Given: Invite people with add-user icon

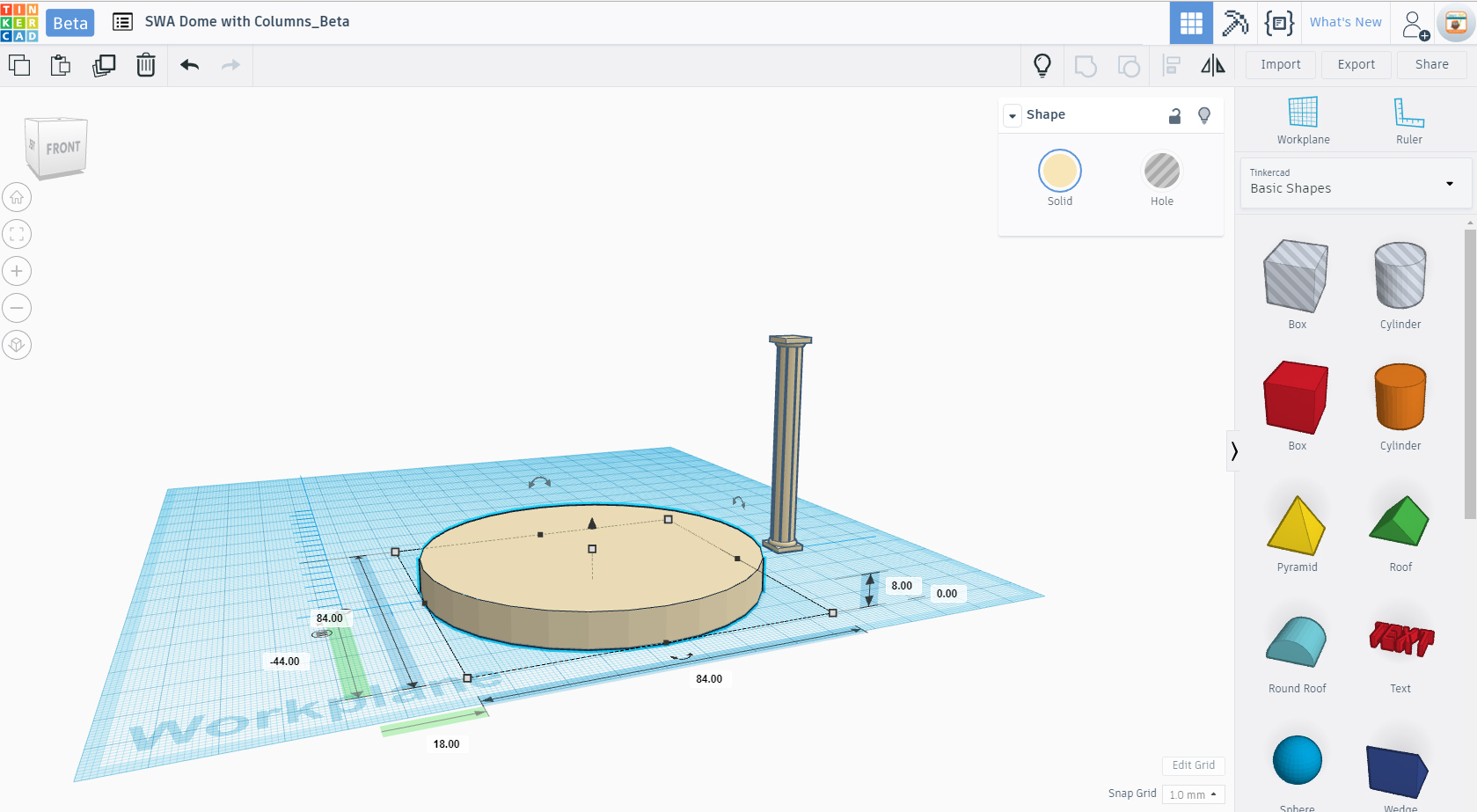Looking at the screenshot, I should pyautogui.click(x=1415, y=24).
